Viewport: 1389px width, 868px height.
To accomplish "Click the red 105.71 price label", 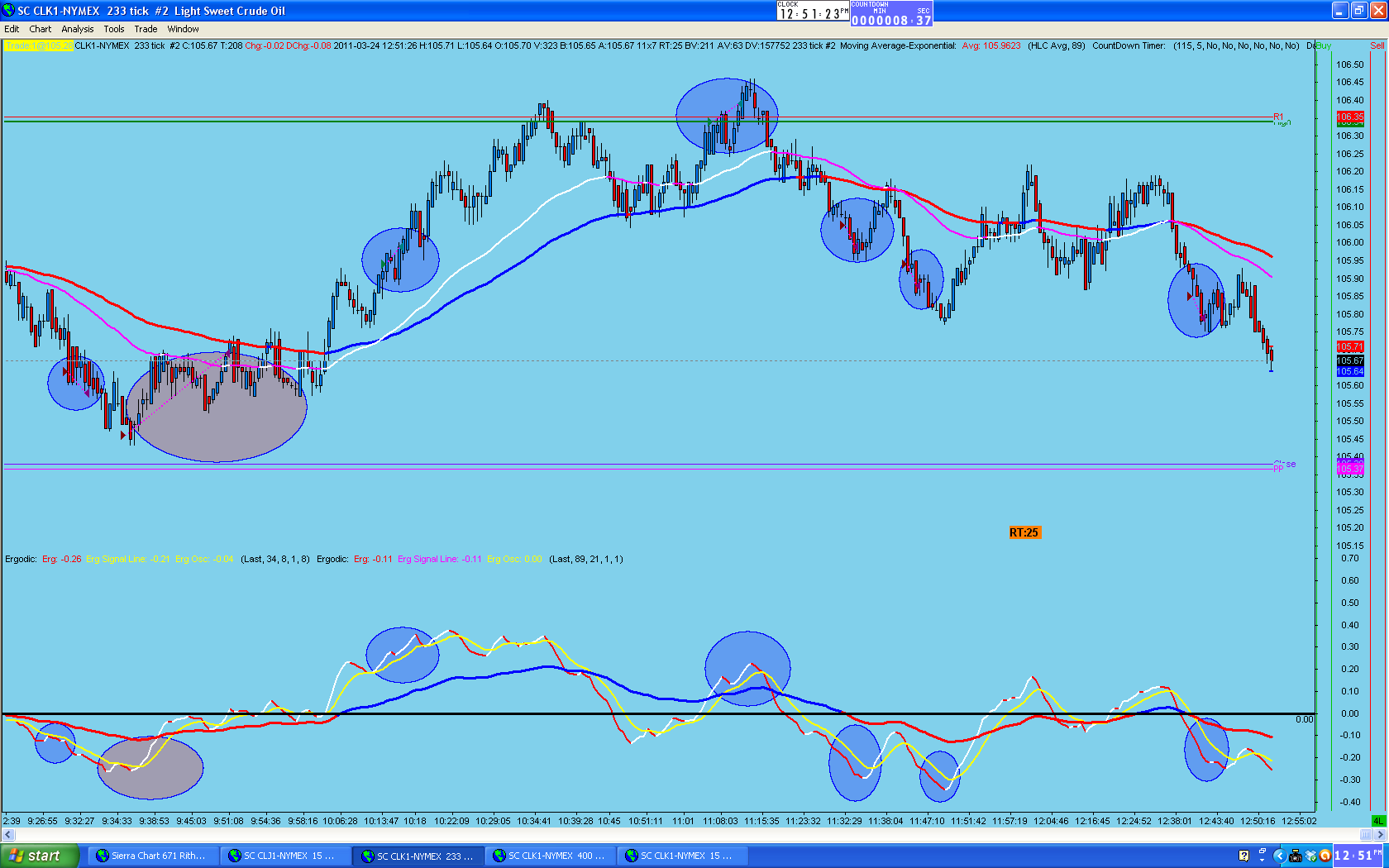I will pos(1350,347).
